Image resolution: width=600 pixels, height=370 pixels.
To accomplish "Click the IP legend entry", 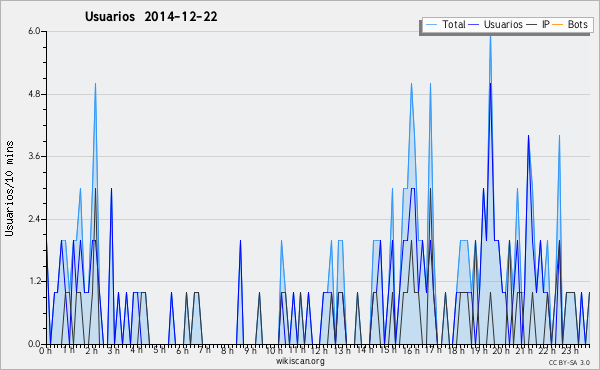I will click(538, 24).
